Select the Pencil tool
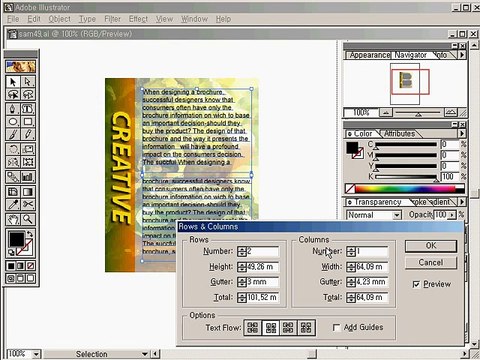Viewport: 480px width, 360px height. [28, 134]
